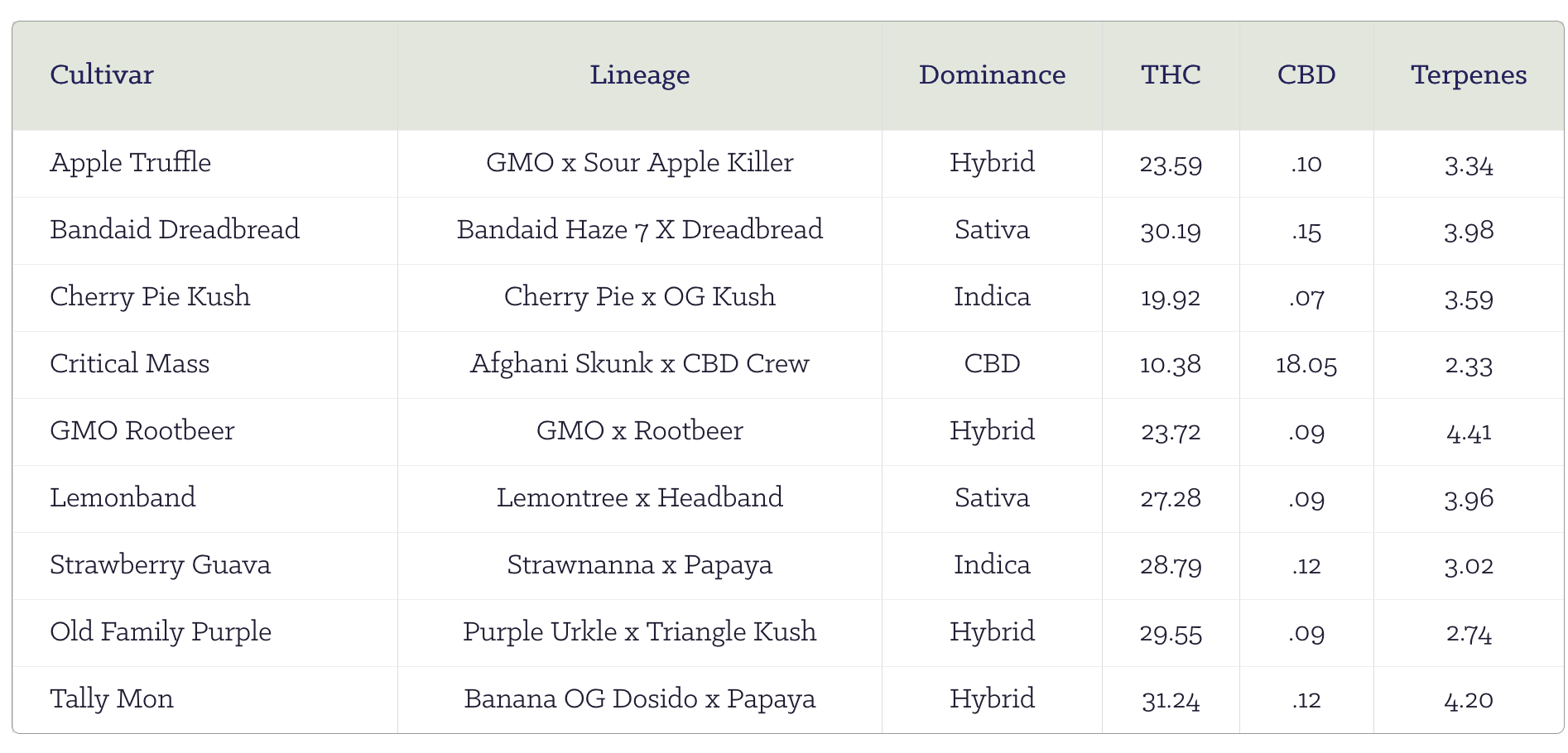Select Critical Mass CBD value 18.05

pyautogui.click(x=1306, y=365)
